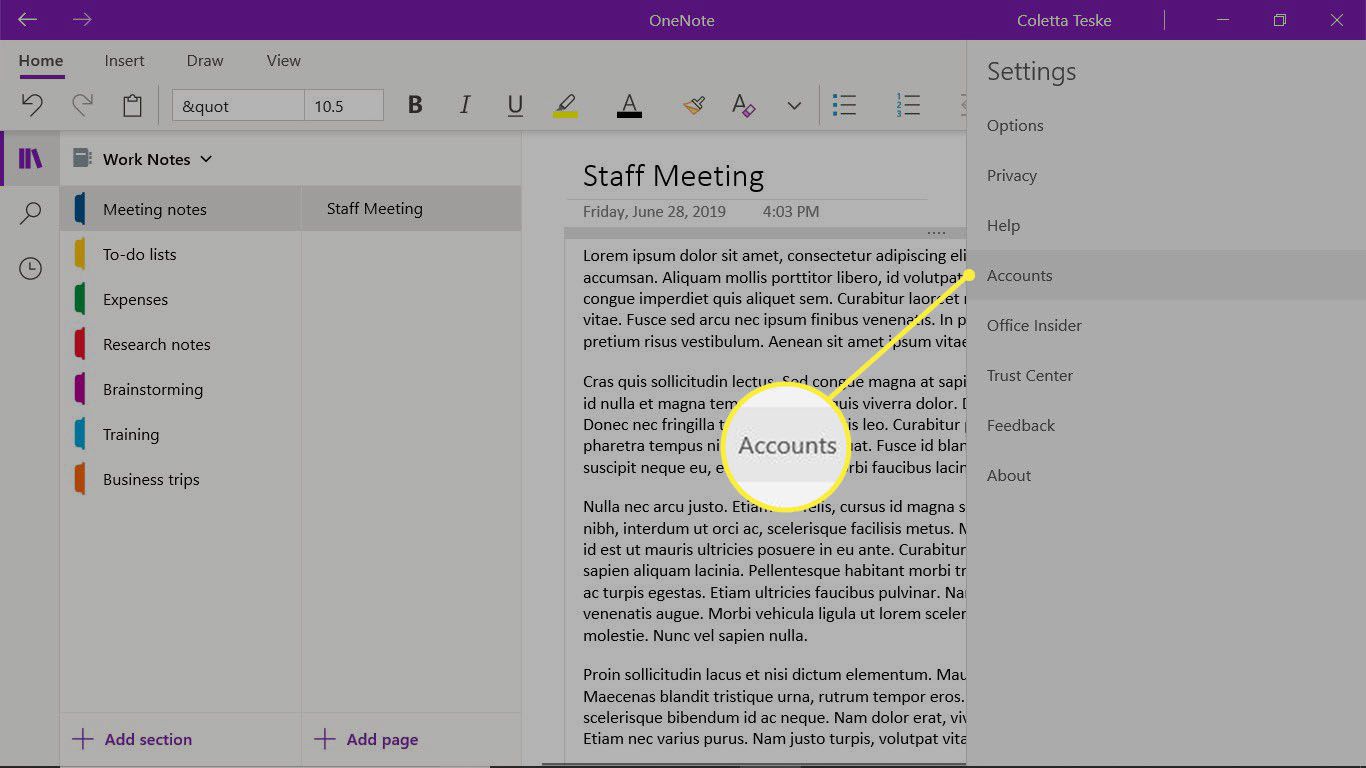The image size is (1366, 768).
Task: Click Add page button
Action: pyautogui.click(x=366, y=740)
